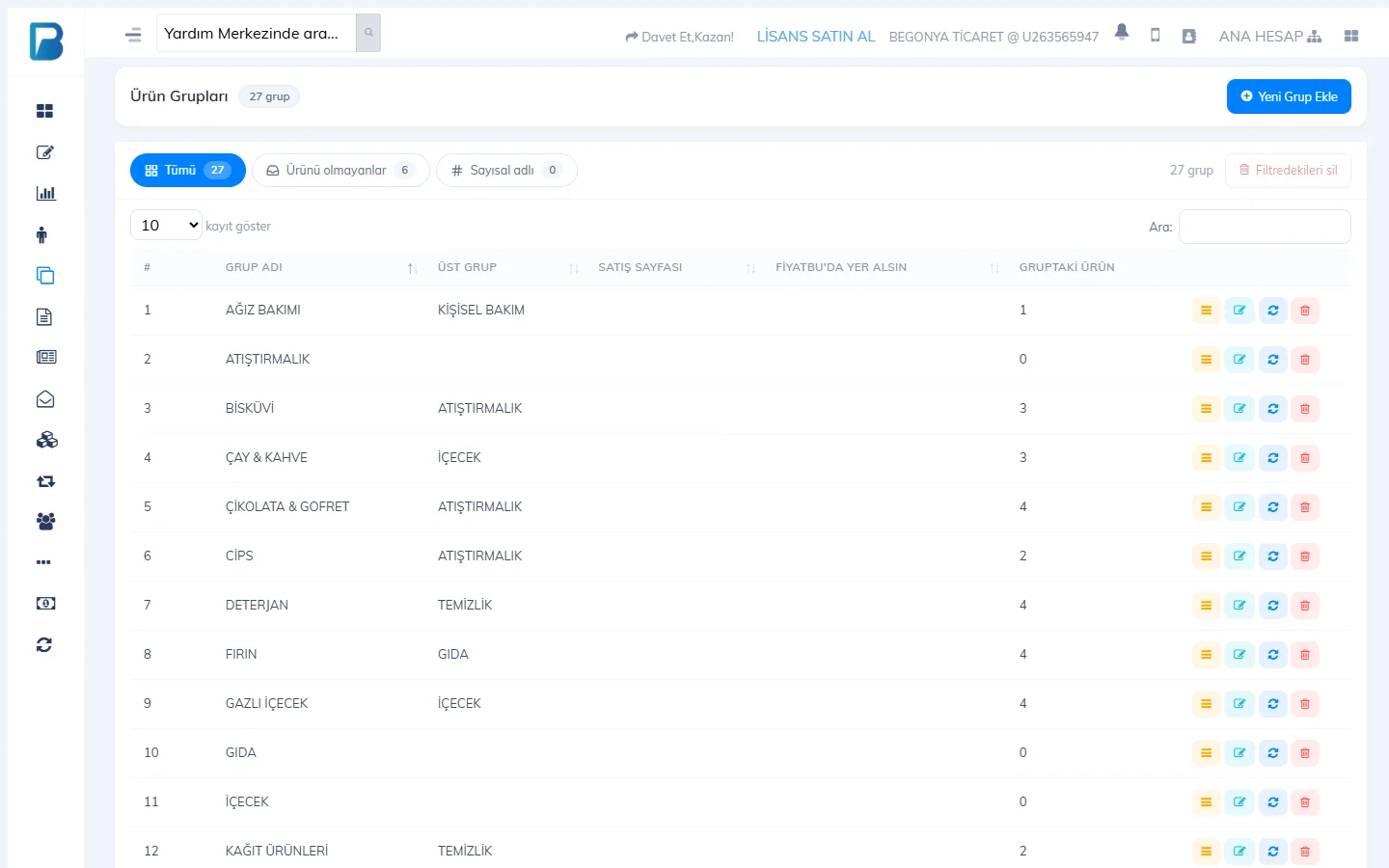This screenshot has width=1389, height=868.
Task: Open the money bill sidebar icon
Action: (45, 604)
